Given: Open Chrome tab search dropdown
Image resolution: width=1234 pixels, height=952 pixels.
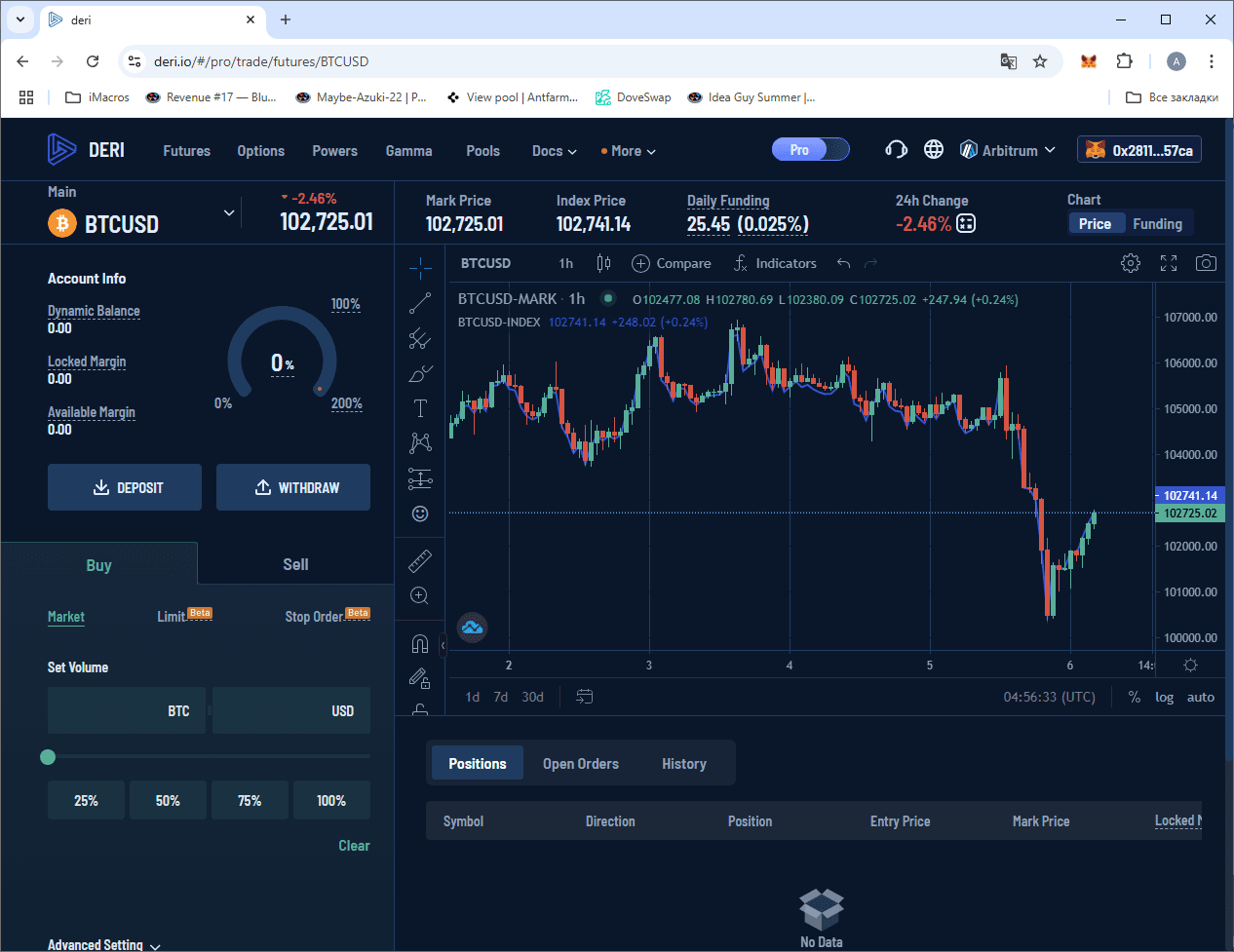Looking at the screenshot, I should (20, 19).
